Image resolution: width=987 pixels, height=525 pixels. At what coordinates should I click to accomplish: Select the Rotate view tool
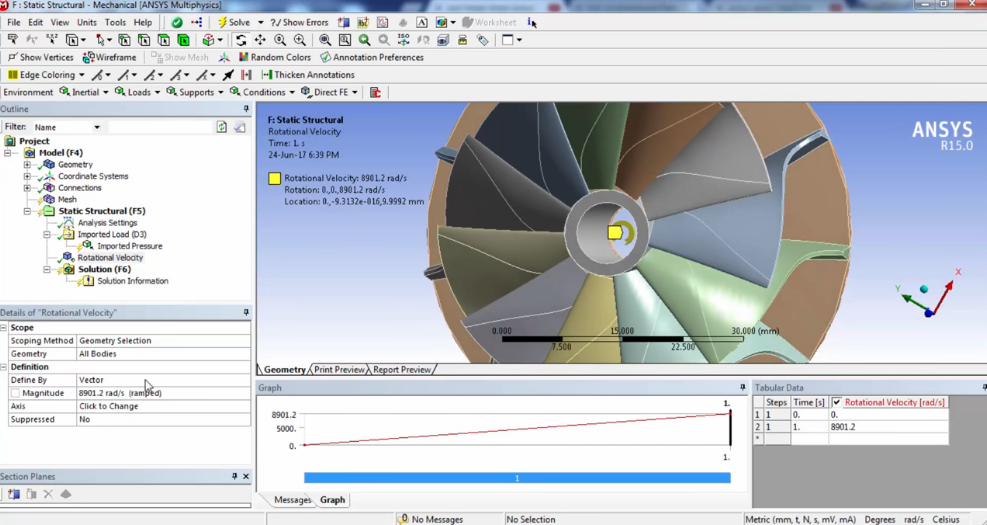click(240, 40)
